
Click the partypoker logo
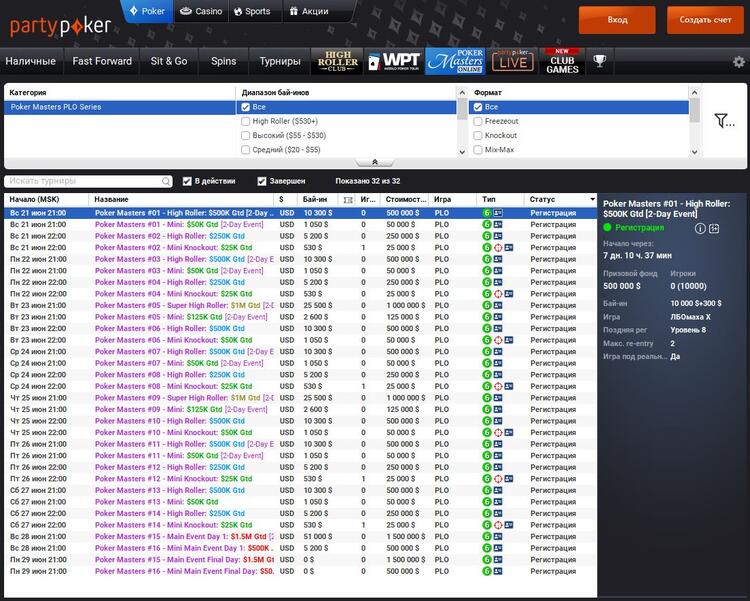(x=61, y=26)
